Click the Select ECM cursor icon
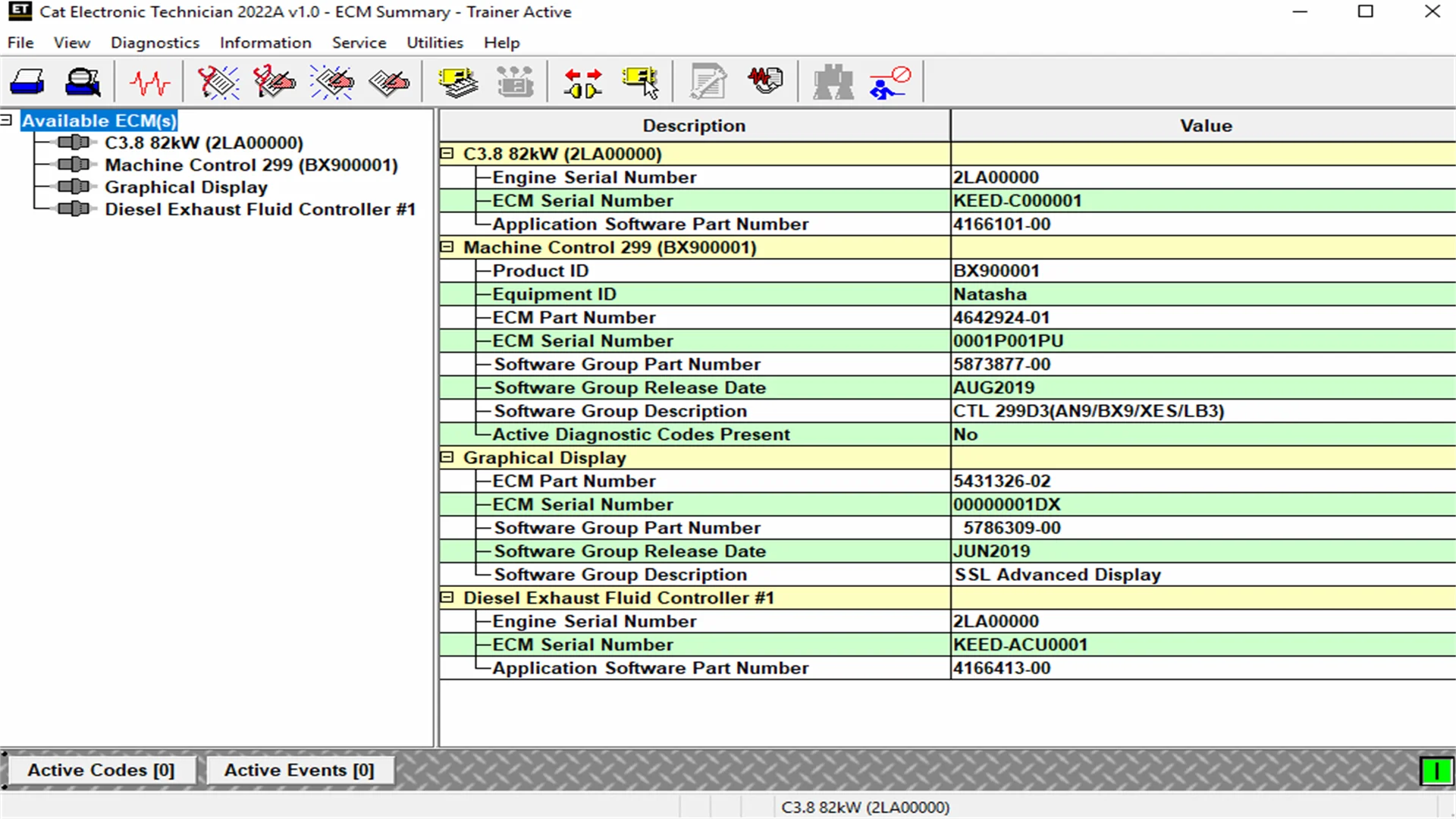This screenshot has width=1456, height=819. click(x=641, y=82)
